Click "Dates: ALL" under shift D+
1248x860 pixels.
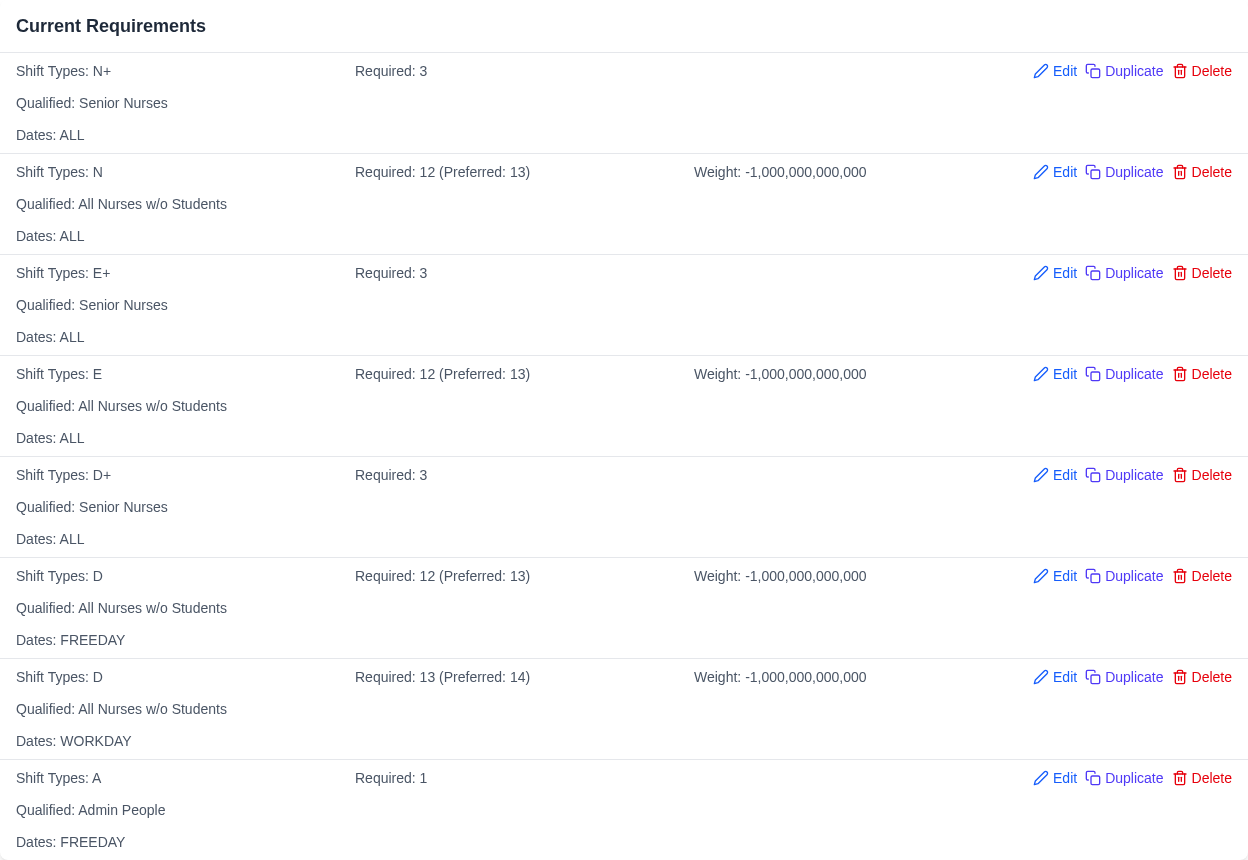point(50,539)
